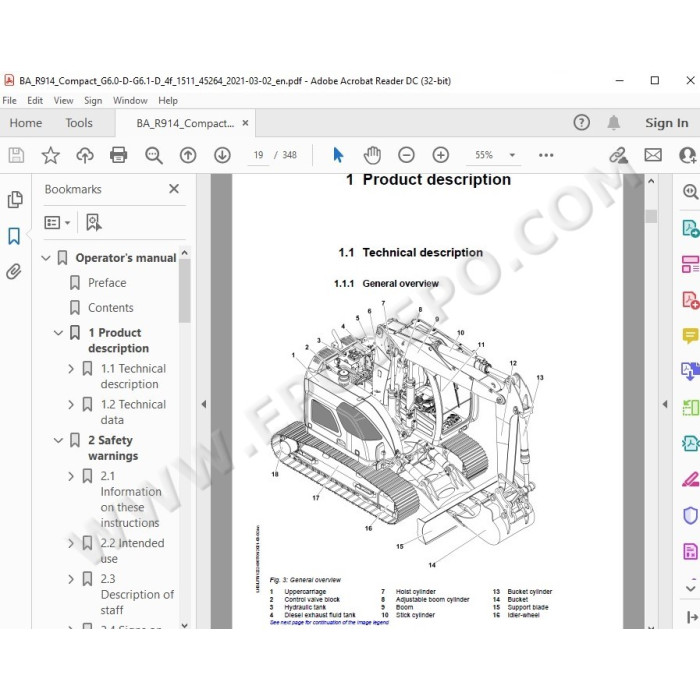This screenshot has height=700, width=700.
Task: Open the View menu
Action: tap(63, 100)
